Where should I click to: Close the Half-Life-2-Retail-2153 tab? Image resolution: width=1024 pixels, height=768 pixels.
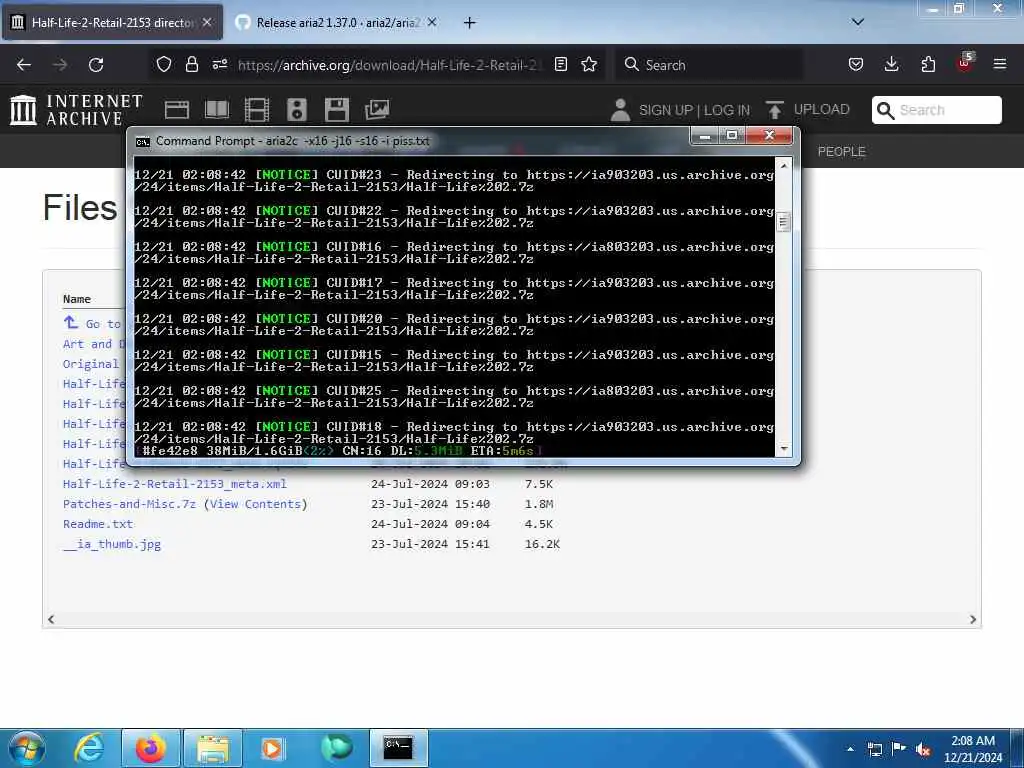point(207,22)
